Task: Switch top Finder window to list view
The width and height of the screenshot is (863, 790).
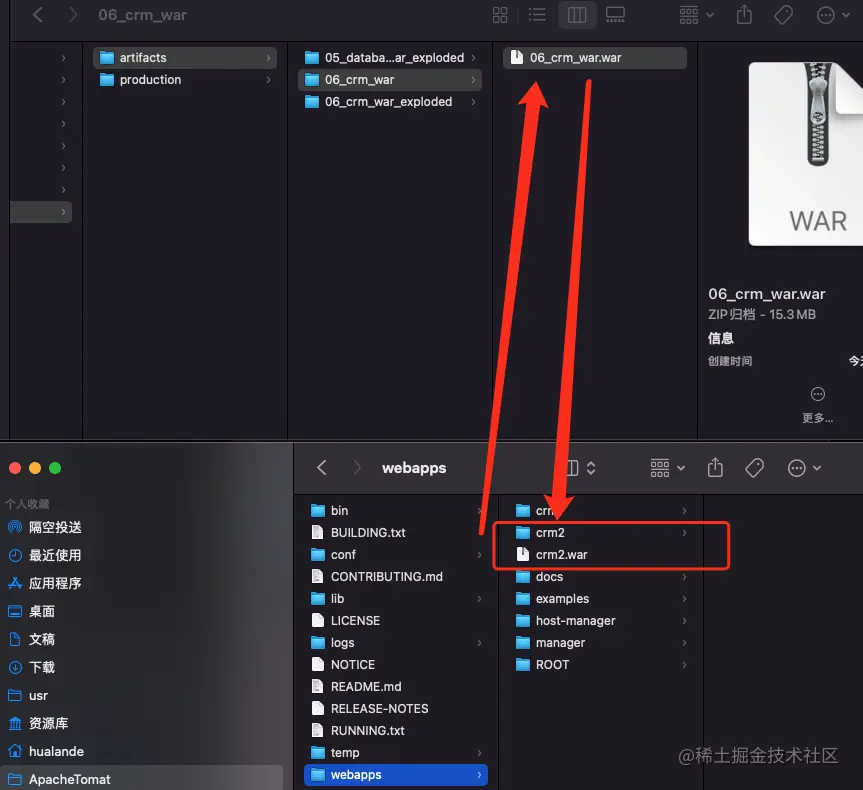Action: coord(537,15)
